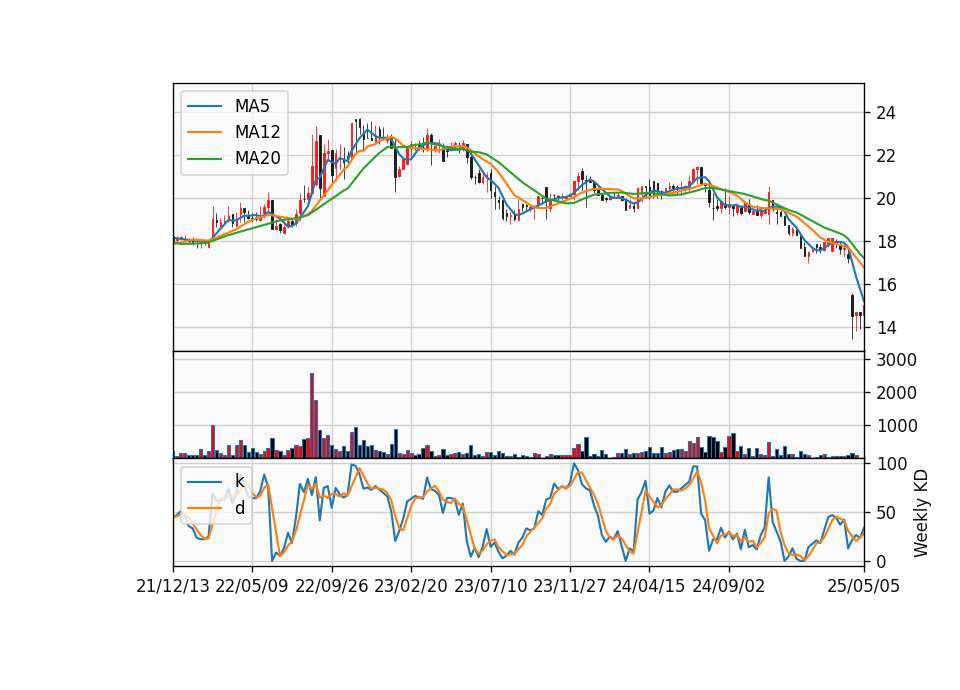960x690 pixels.
Task: Click the price axis value 14
Action: coord(885,328)
